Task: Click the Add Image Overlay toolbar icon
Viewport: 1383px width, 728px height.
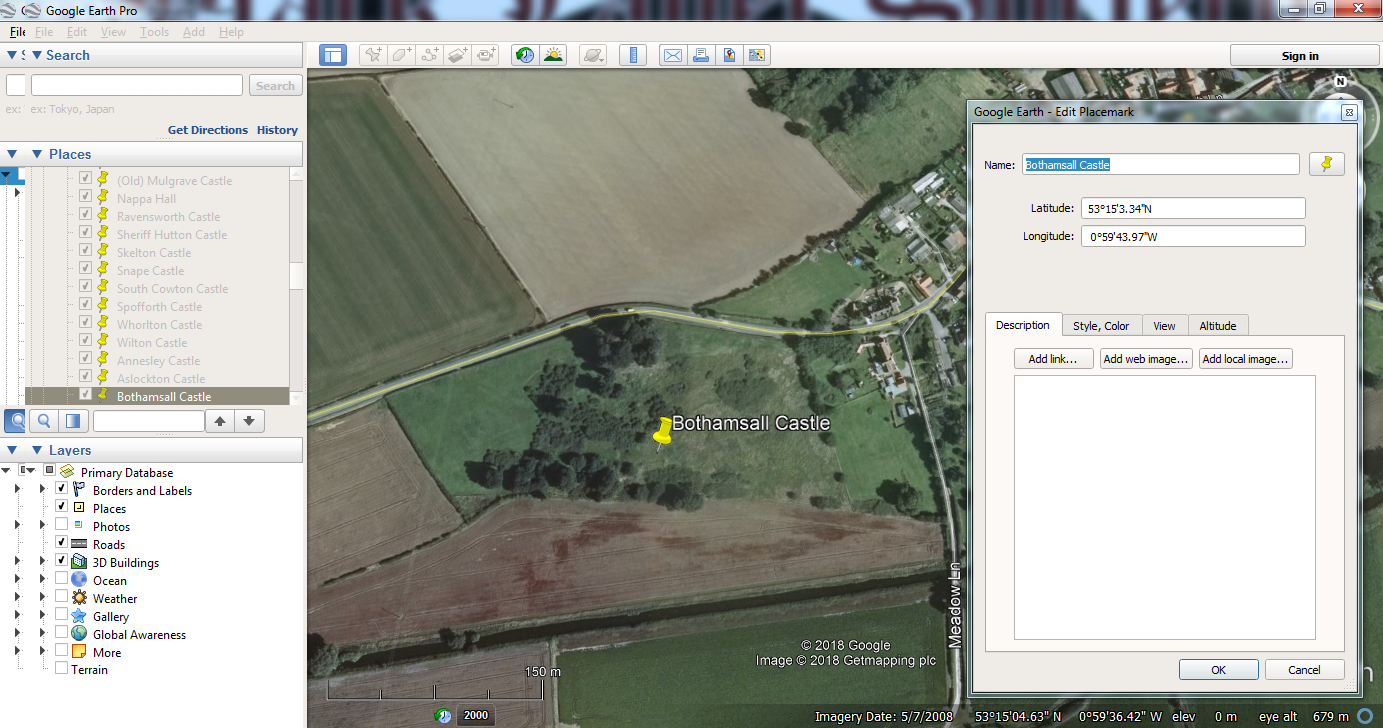Action: pos(459,55)
